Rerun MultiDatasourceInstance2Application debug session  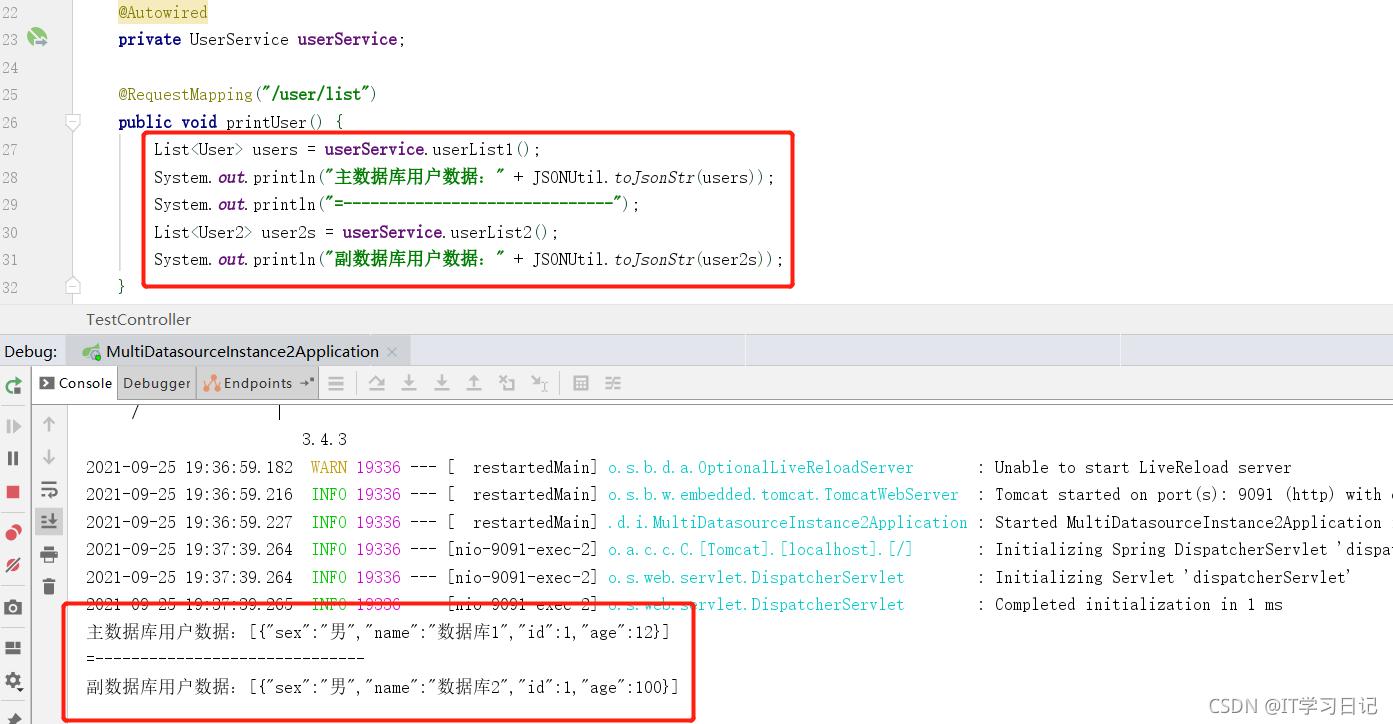pyautogui.click(x=14, y=385)
